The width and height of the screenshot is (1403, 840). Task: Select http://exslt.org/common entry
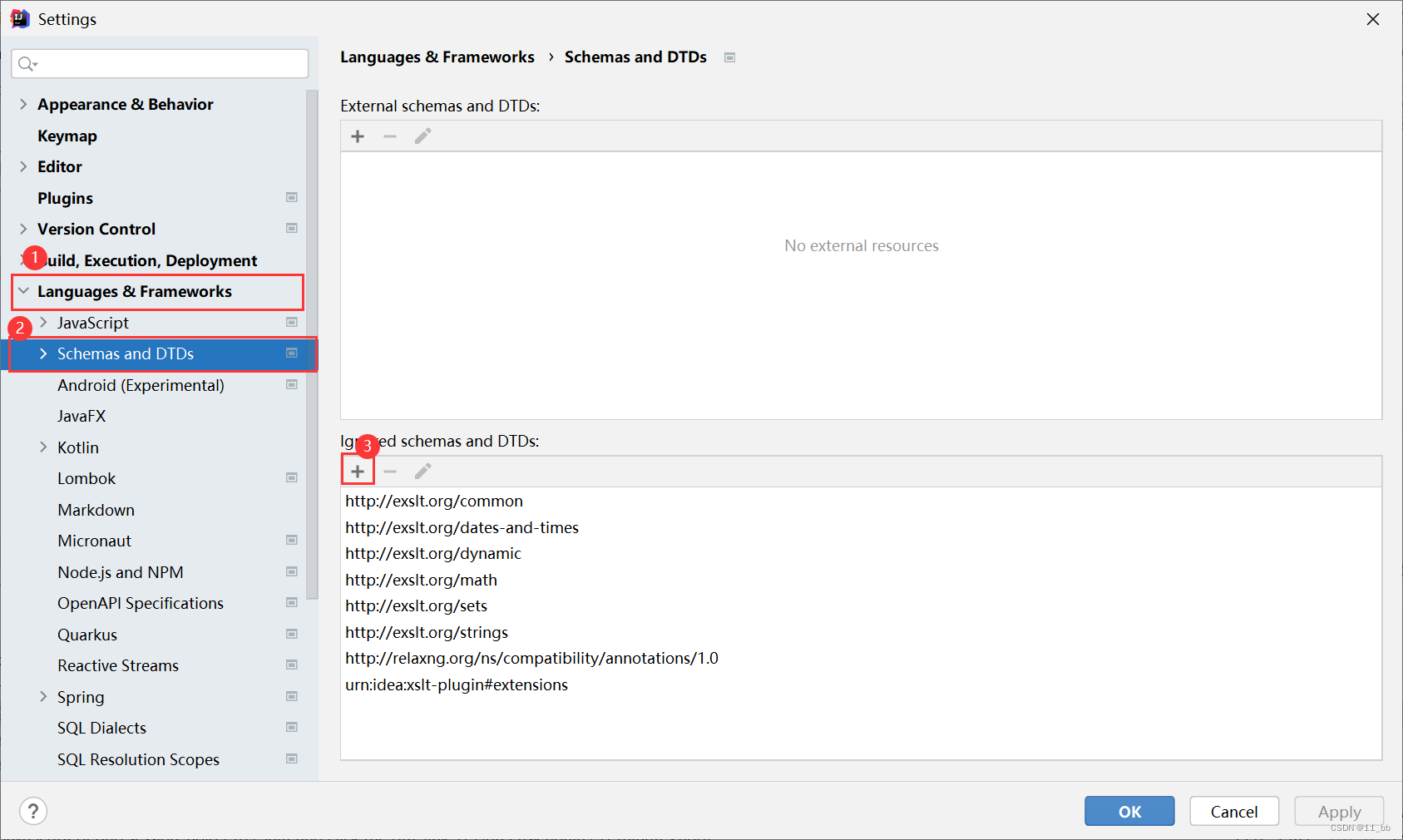coord(434,501)
